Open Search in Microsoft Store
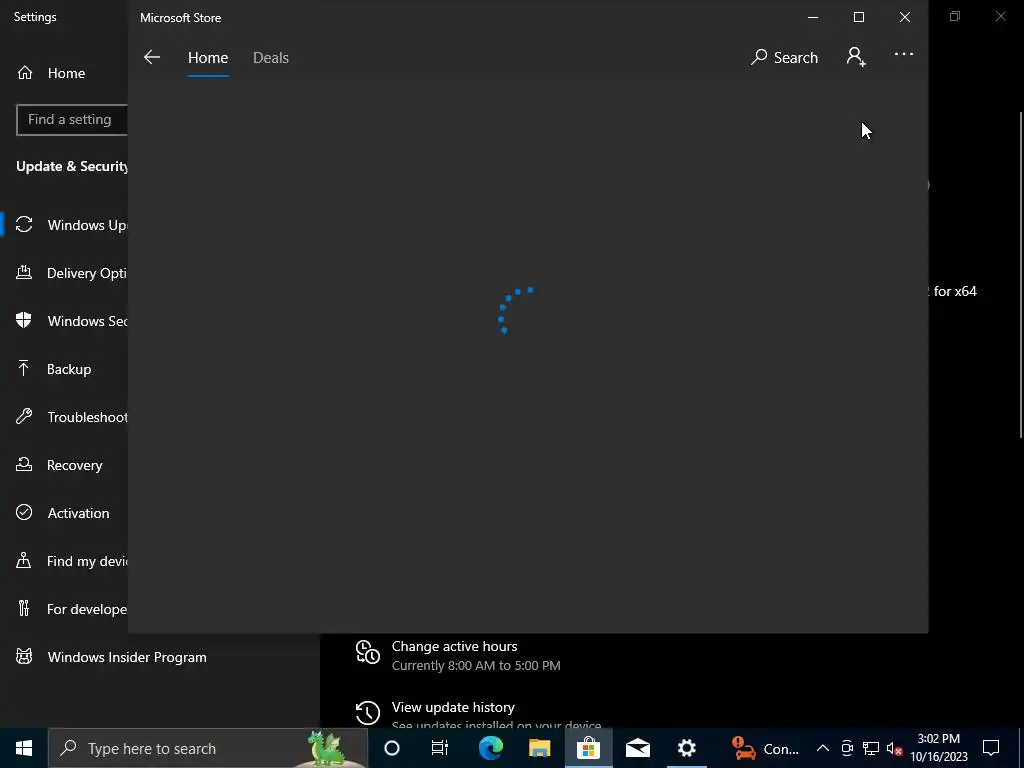 click(784, 57)
